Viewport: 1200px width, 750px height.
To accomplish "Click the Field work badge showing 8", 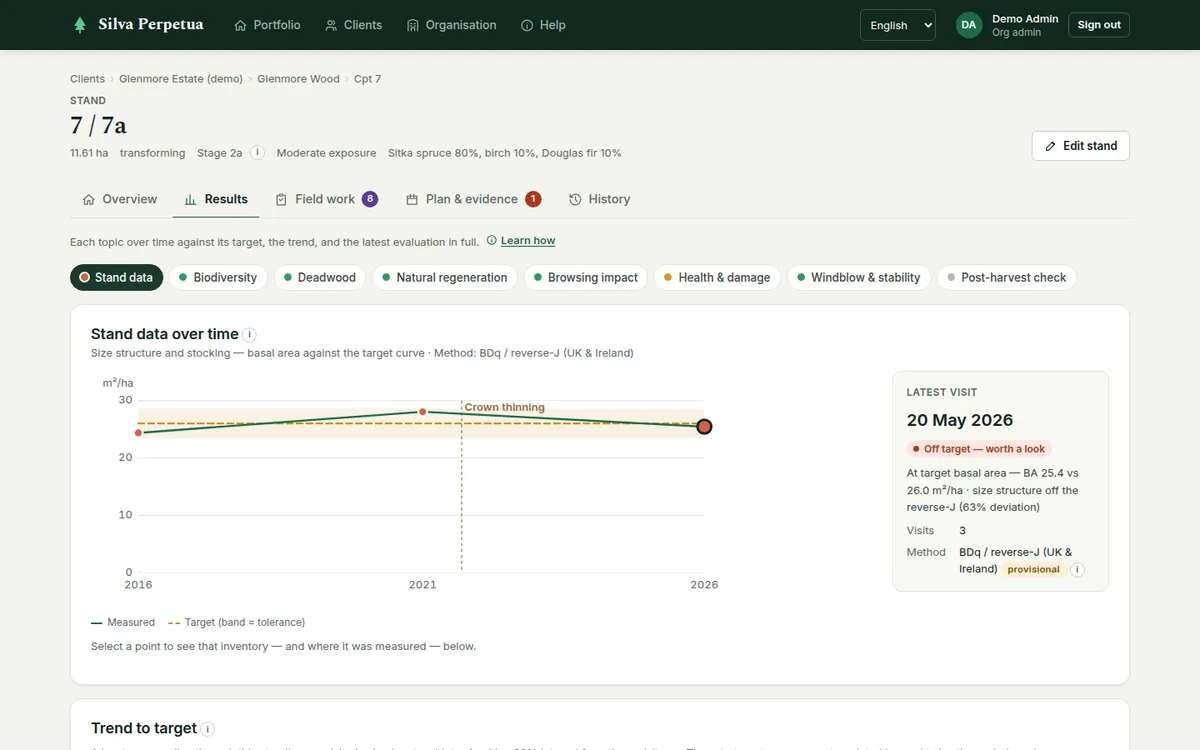I will (x=370, y=199).
